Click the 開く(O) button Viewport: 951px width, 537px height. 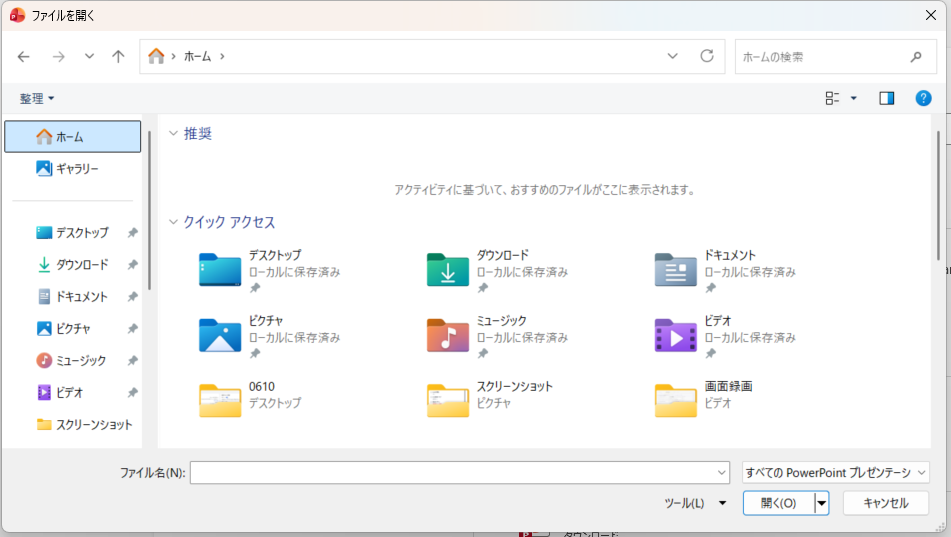779,503
